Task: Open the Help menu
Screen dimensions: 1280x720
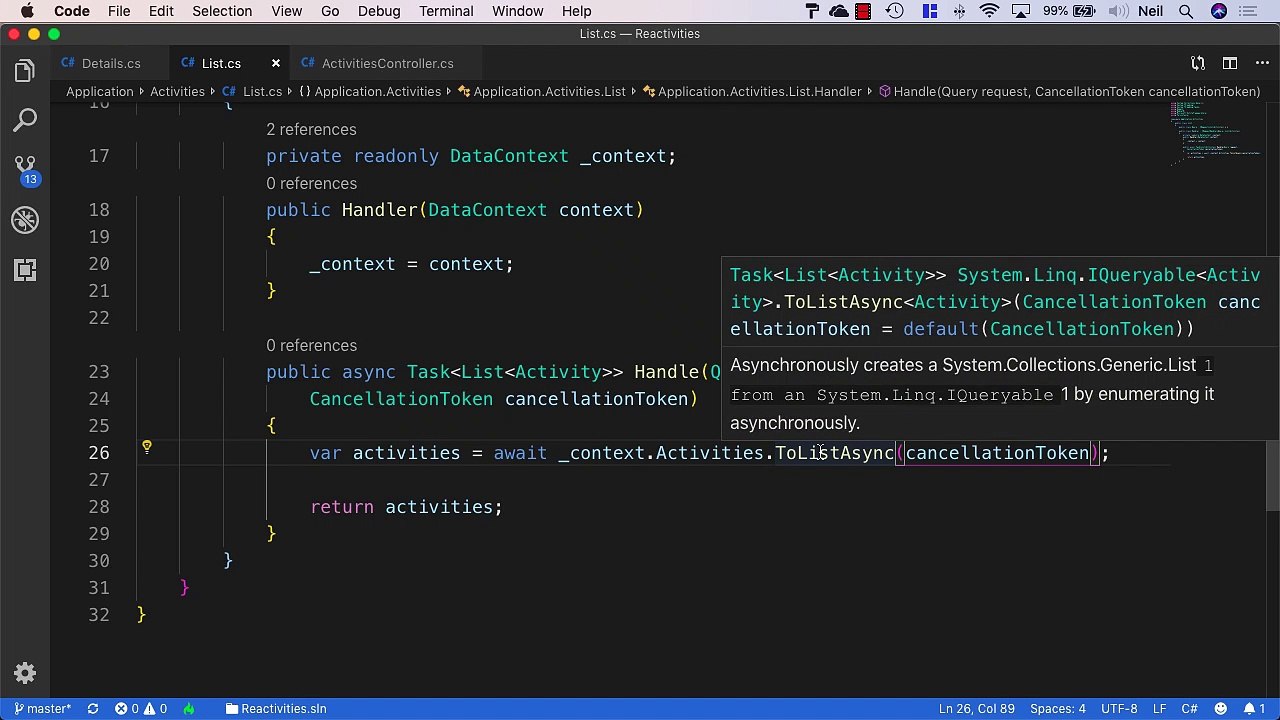Action: [x=577, y=11]
